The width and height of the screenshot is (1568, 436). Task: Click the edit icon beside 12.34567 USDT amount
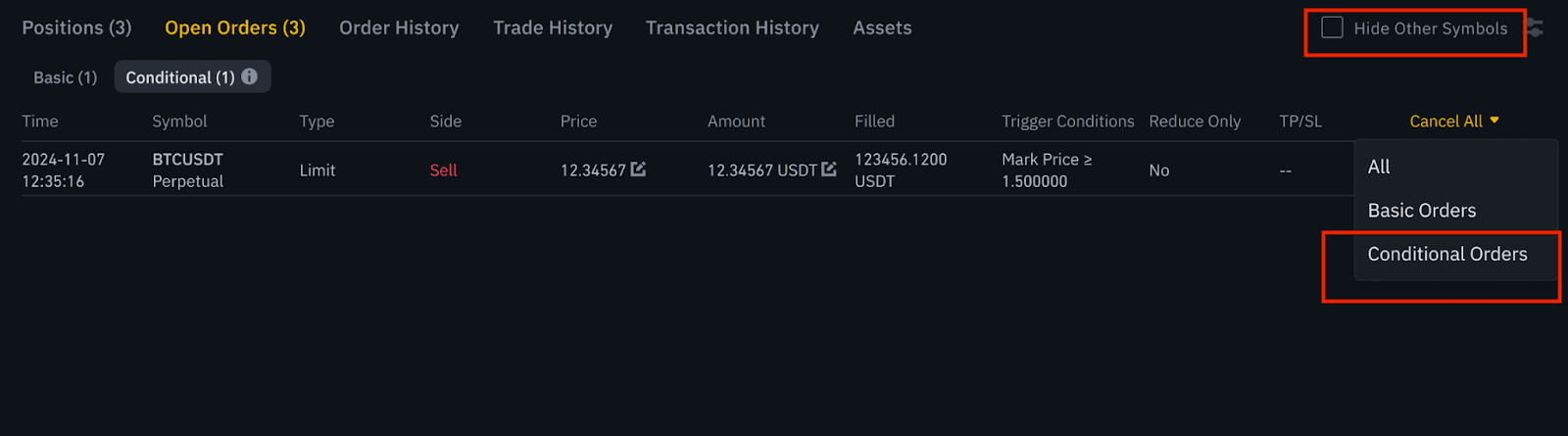click(829, 170)
